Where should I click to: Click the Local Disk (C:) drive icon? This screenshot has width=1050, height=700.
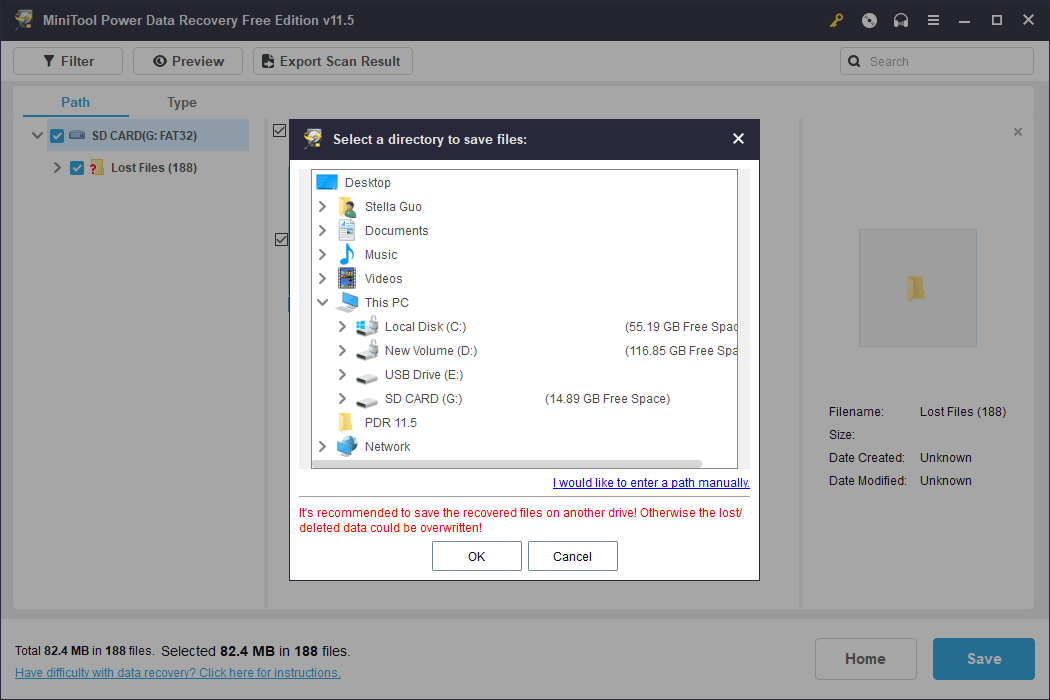click(367, 326)
